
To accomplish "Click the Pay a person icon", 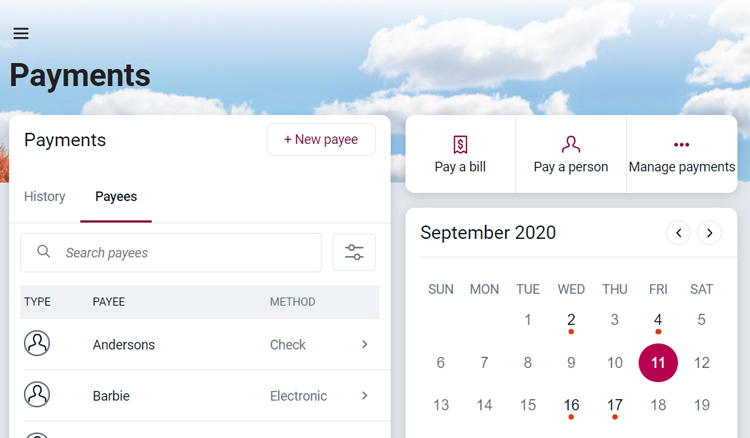I will tap(571, 145).
